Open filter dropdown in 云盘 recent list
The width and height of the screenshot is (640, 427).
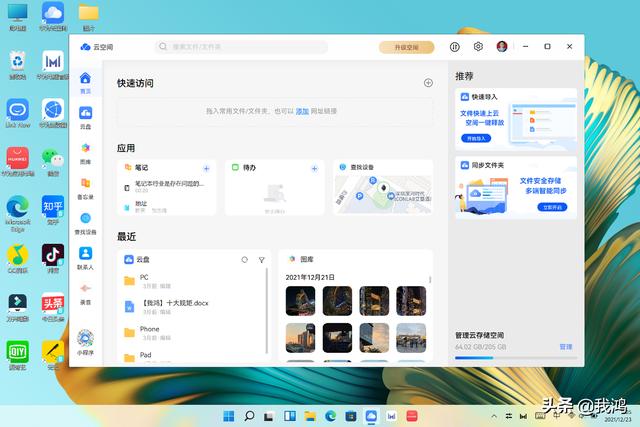(x=262, y=259)
